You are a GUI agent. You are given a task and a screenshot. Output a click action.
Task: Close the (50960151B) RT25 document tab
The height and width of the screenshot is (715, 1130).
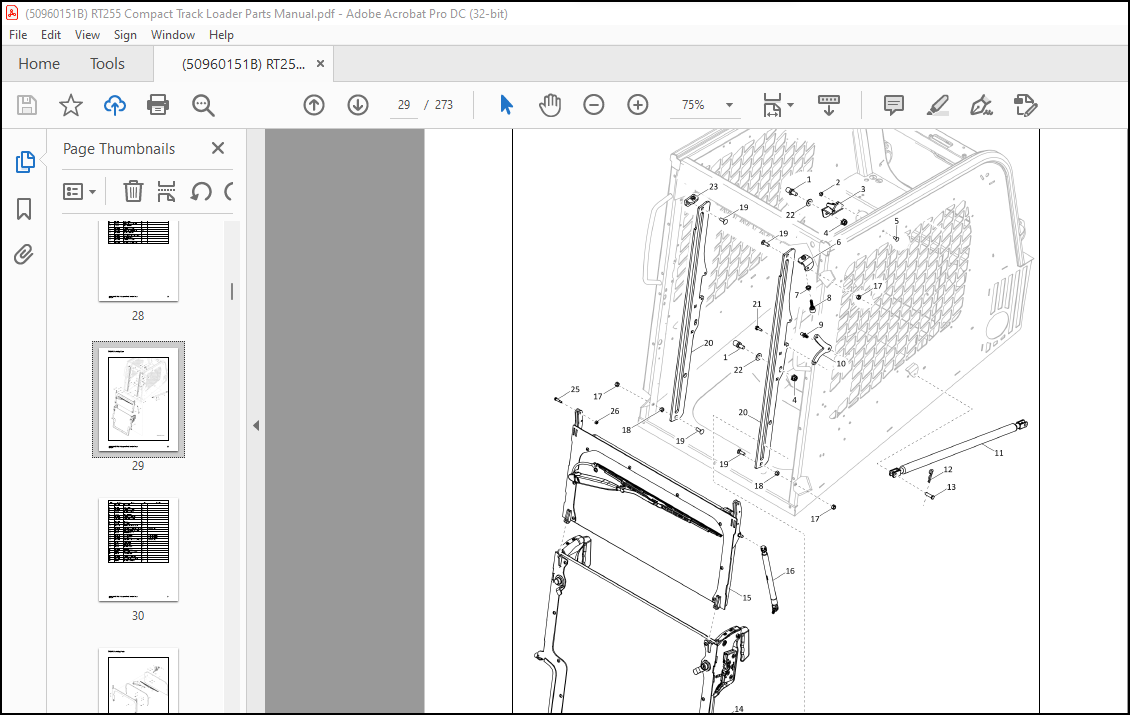pos(320,63)
